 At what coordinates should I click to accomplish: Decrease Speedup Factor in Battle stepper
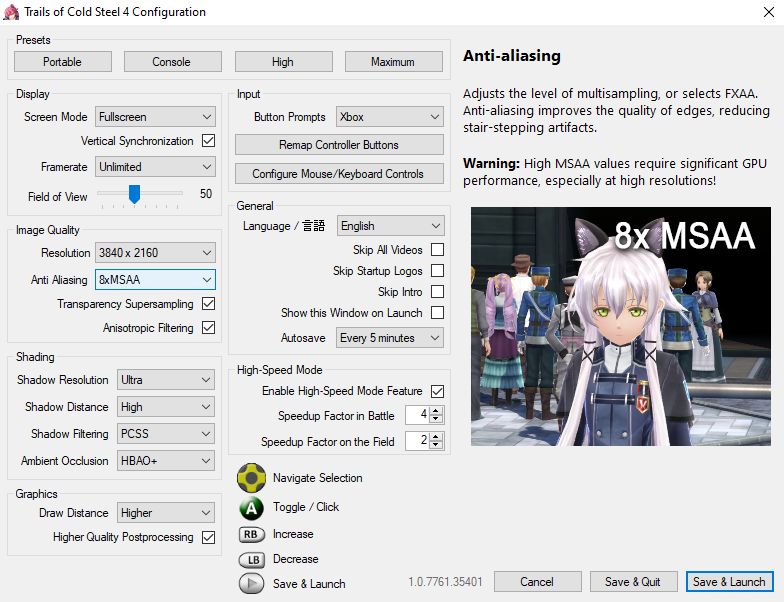click(x=436, y=419)
